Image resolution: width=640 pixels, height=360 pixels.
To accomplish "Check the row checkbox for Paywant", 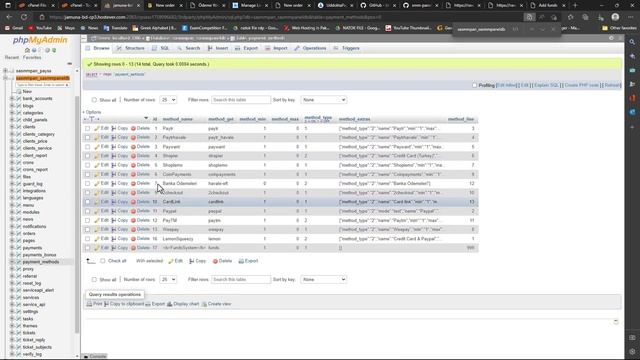I will 87,147.
